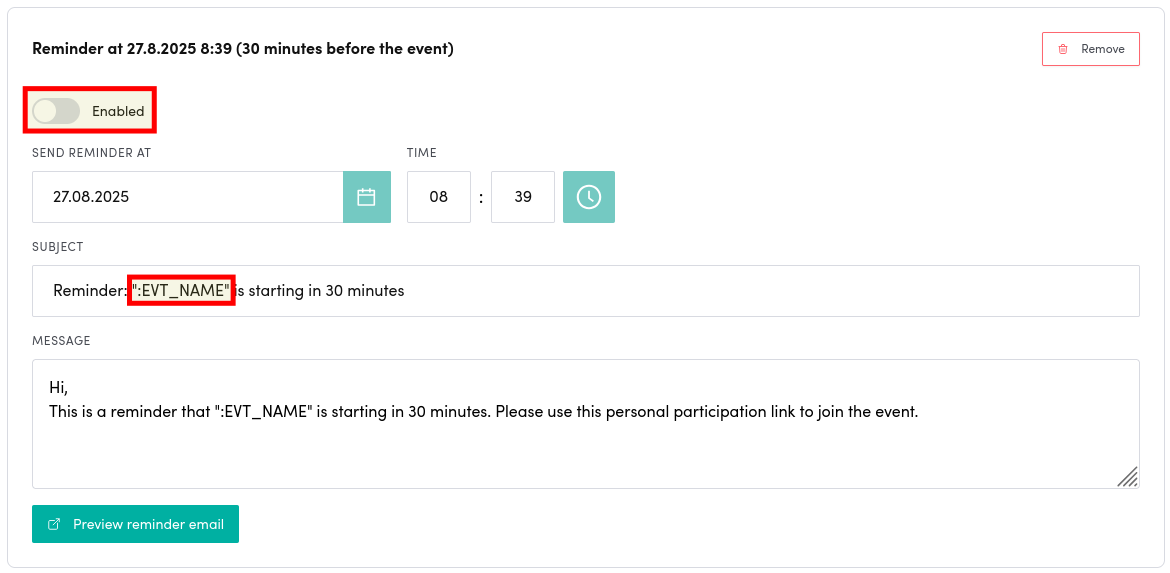Image resolution: width=1170 pixels, height=573 pixels.
Task: Click the "Time" field label
Action: 422,153
